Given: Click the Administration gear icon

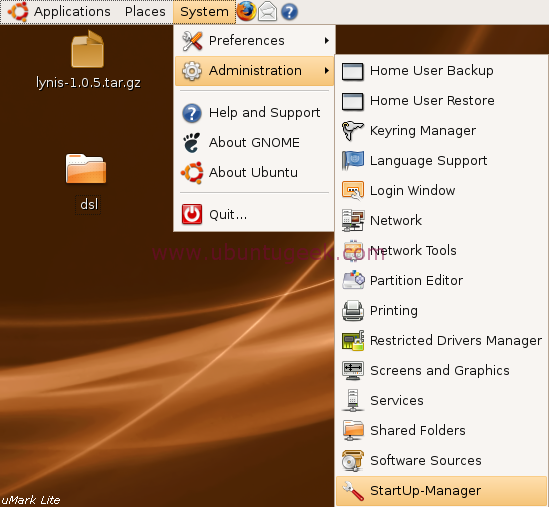Looking at the screenshot, I should (x=192, y=71).
